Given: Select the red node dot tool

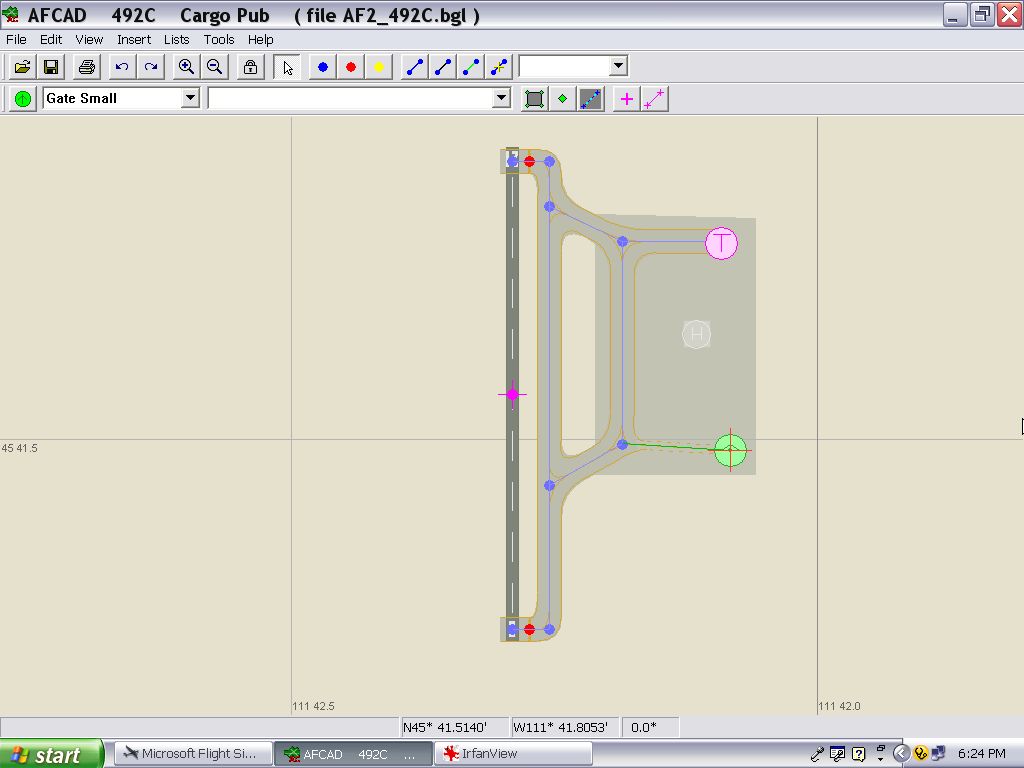Looking at the screenshot, I should (351, 67).
